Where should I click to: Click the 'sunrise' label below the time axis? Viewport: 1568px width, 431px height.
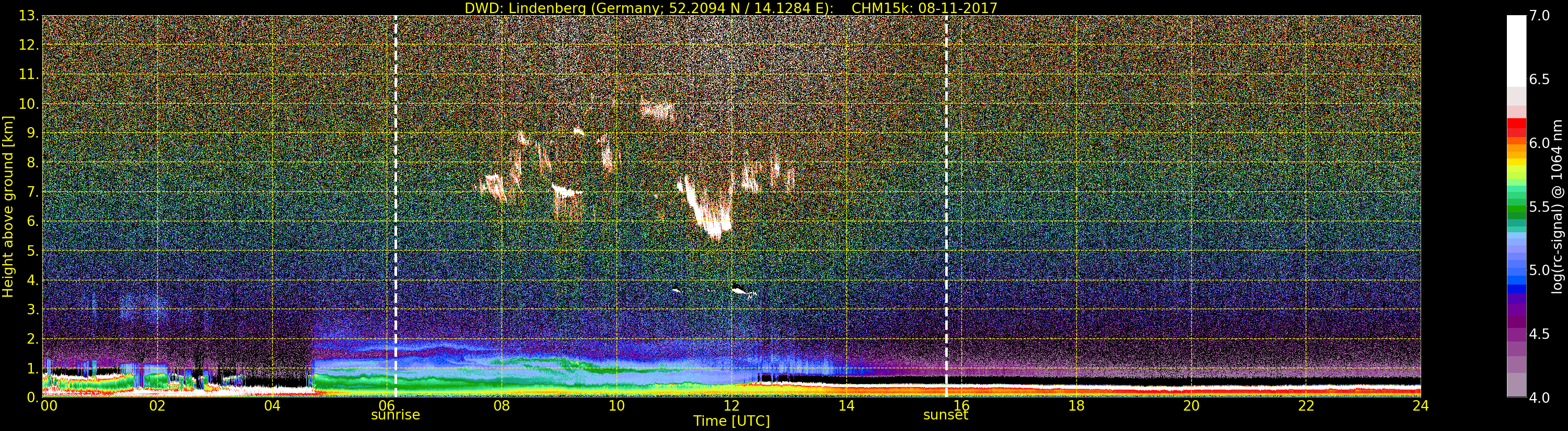pyautogui.click(x=396, y=415)
